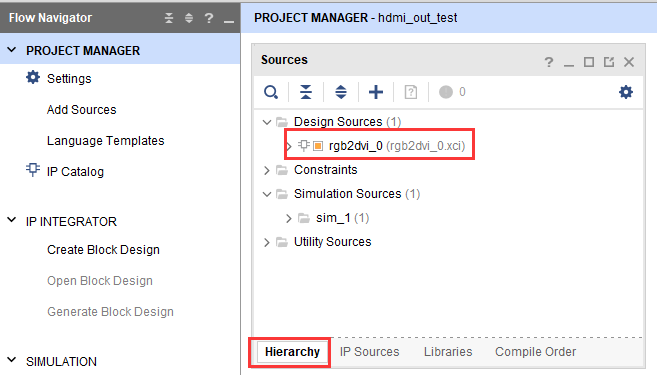The height and width of the screenshot is (375, 657).
Task: Click the grayed document info icon in Sources toolbar
Action: tap(411, 92)
